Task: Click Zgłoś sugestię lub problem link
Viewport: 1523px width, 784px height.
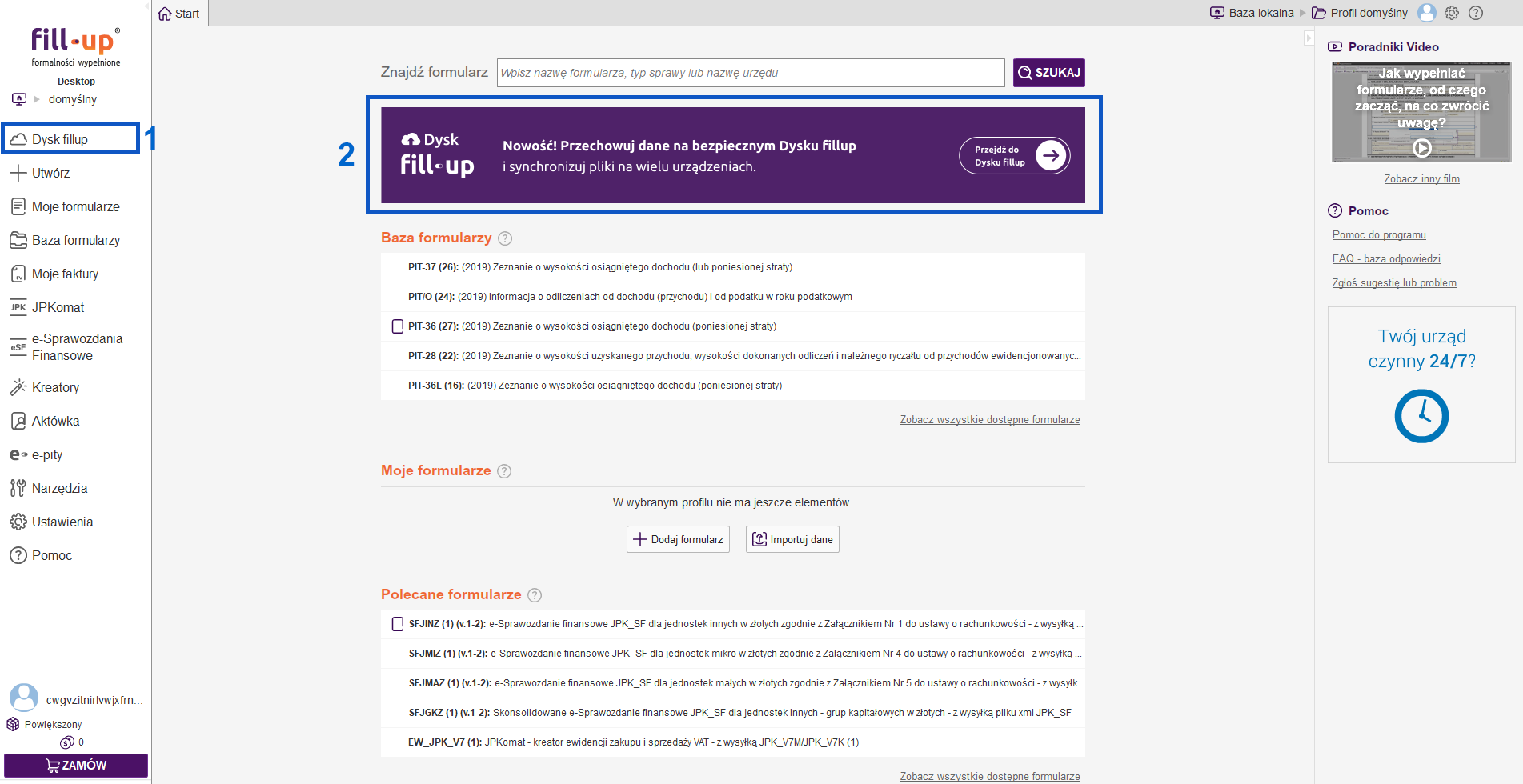Action: tap(1394, 283)
